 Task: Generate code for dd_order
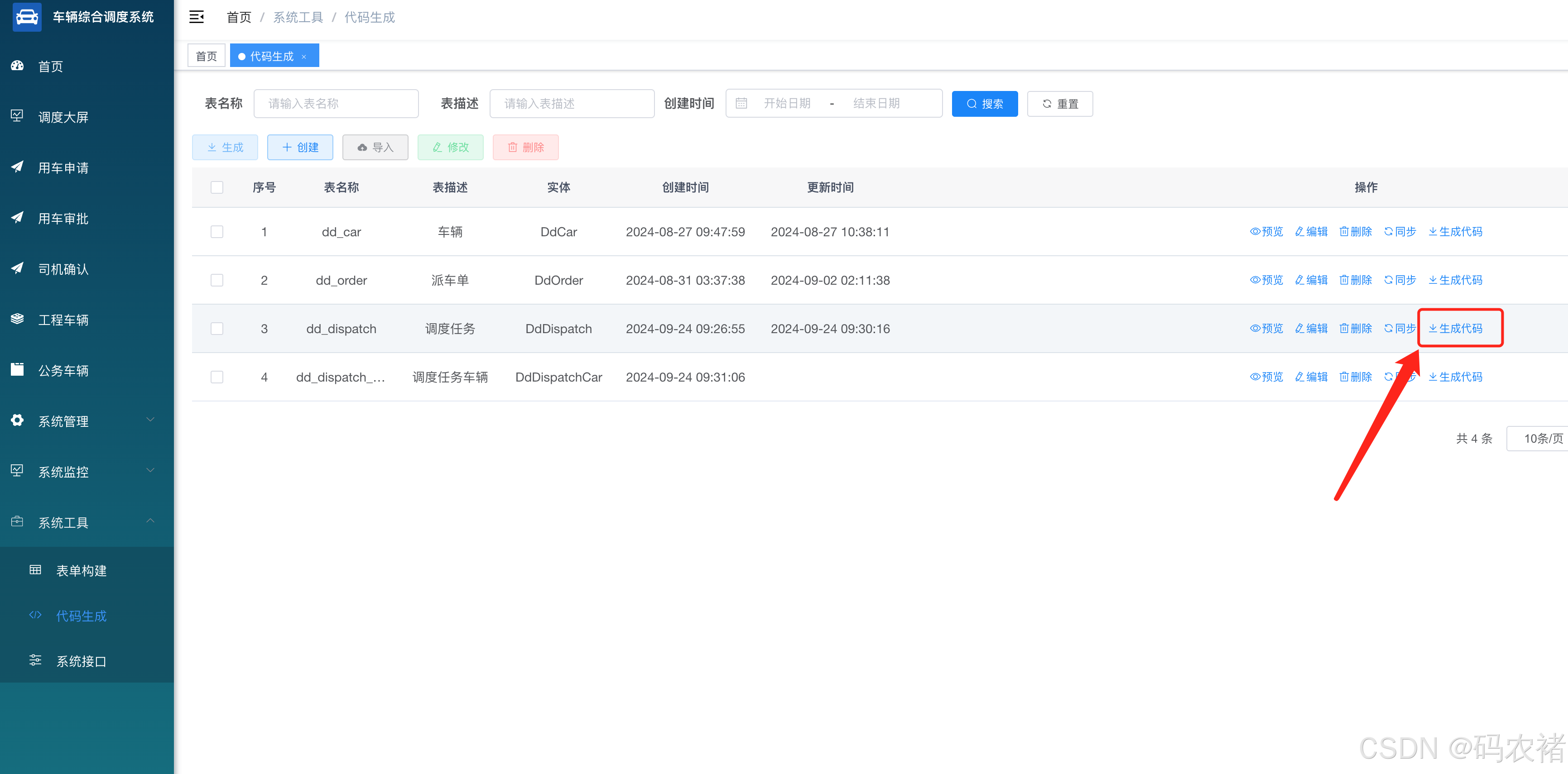coord(1455,280)
